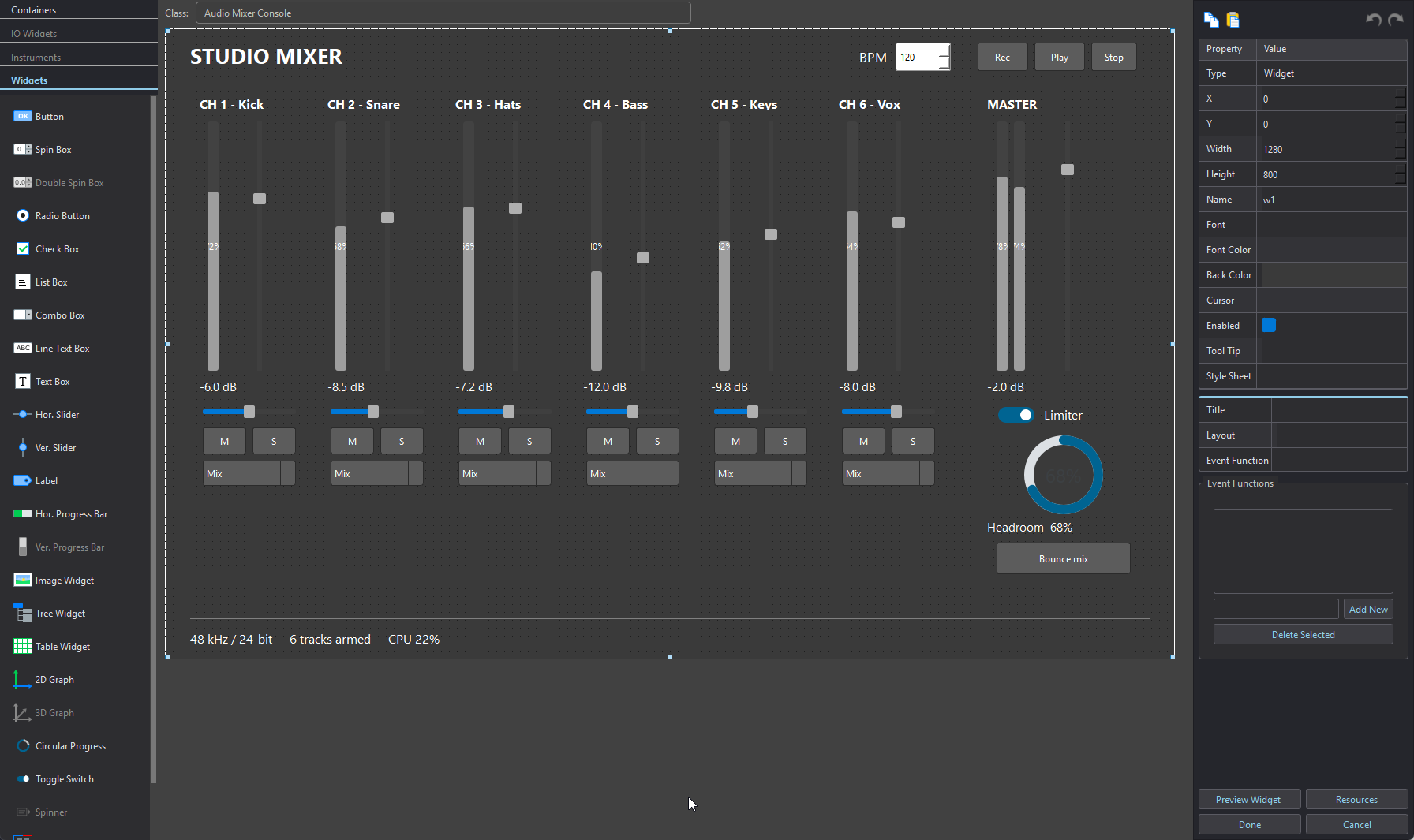This screenshot has width=1414, height=840.
Task: Click the paste clipboard icon
Action: (x=1233, y=20)
